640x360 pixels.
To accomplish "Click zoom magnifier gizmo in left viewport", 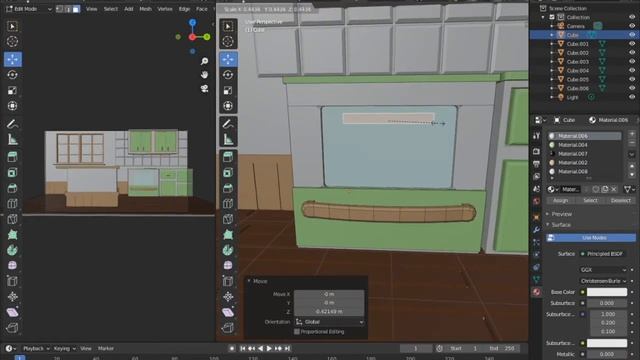I will 204,61.
